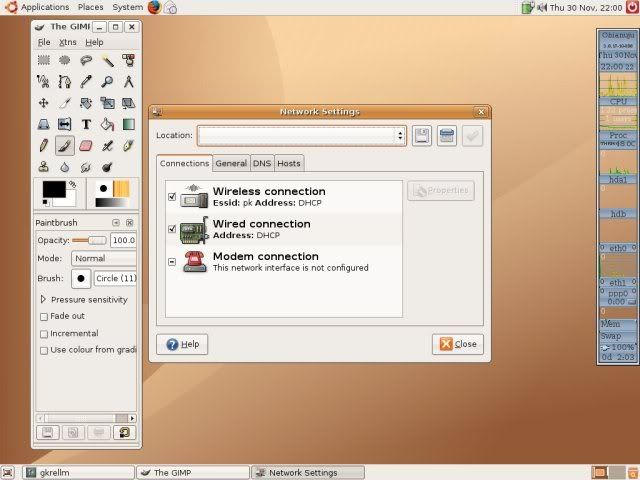This screenshot has height=480, width=640.
Task: Choose the Move tool
Action: pos(44,103)
